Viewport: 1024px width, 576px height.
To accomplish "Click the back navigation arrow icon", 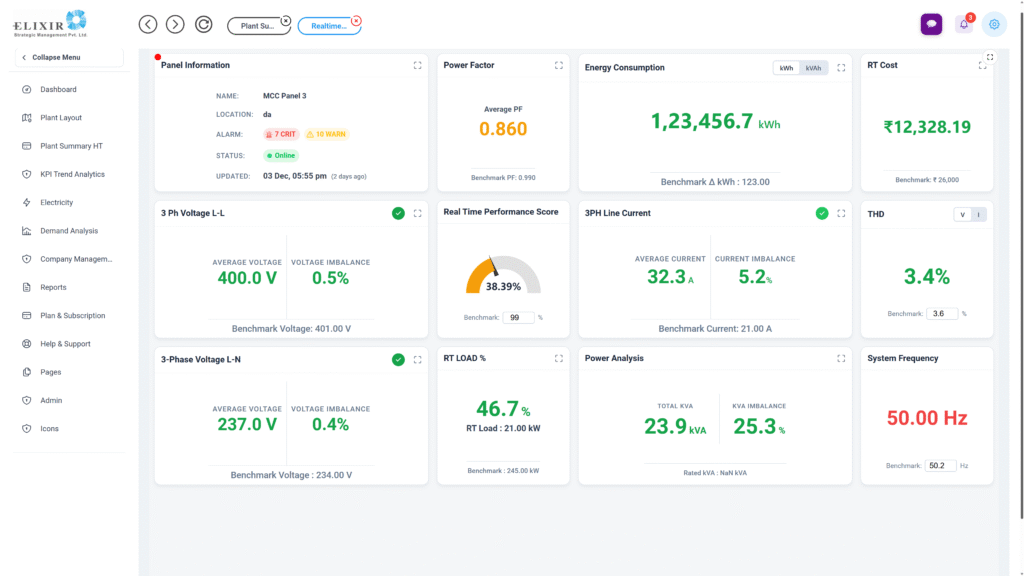I will click(x=148, y=24).
